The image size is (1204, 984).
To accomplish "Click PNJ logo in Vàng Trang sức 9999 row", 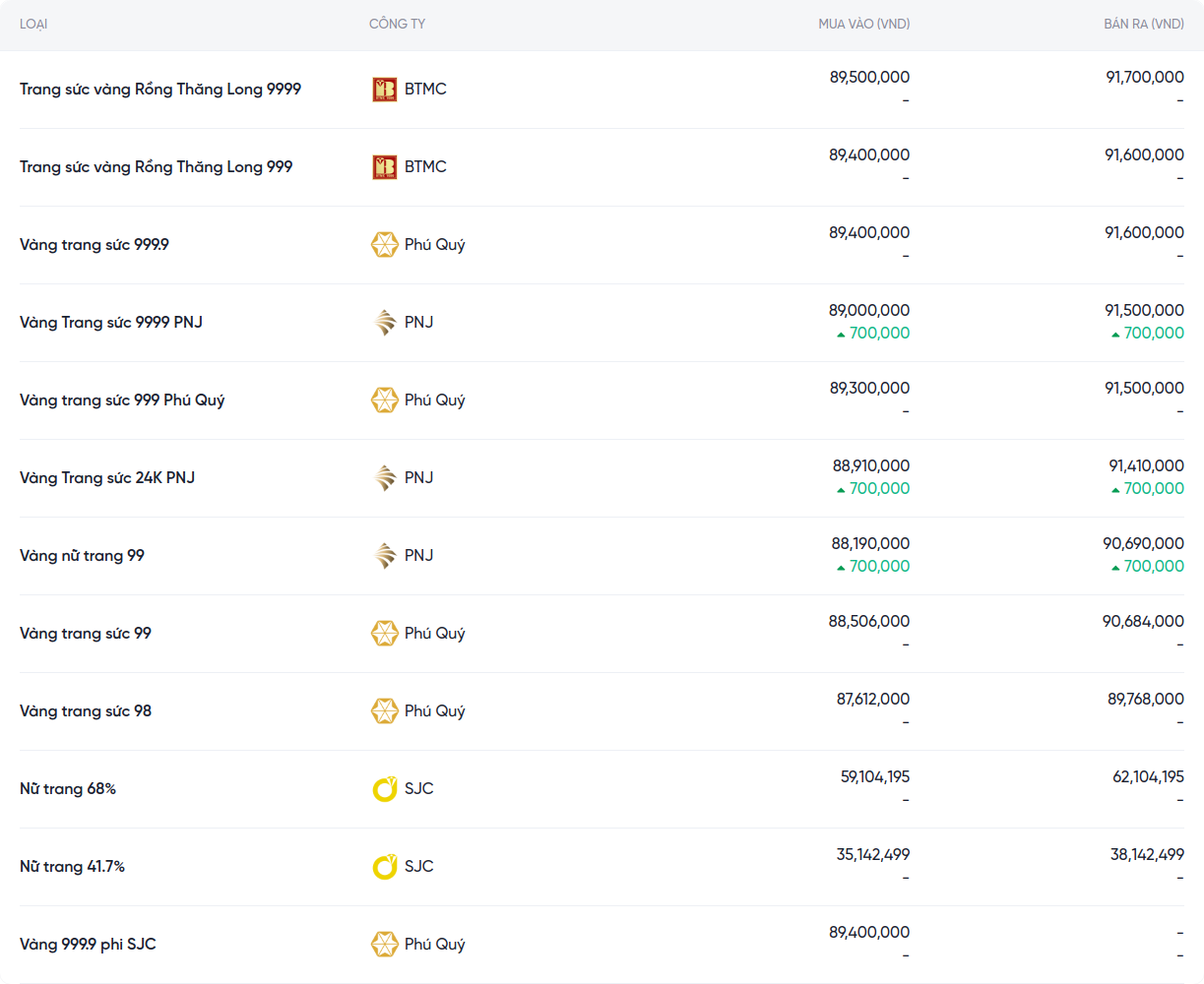I will pos(384,323).
